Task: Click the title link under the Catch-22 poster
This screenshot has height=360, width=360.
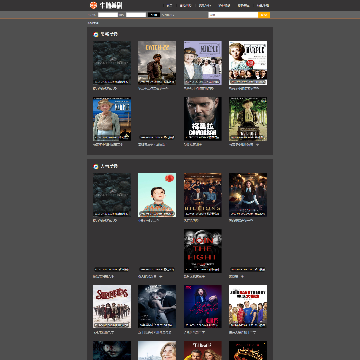Action: pos(153,89)
